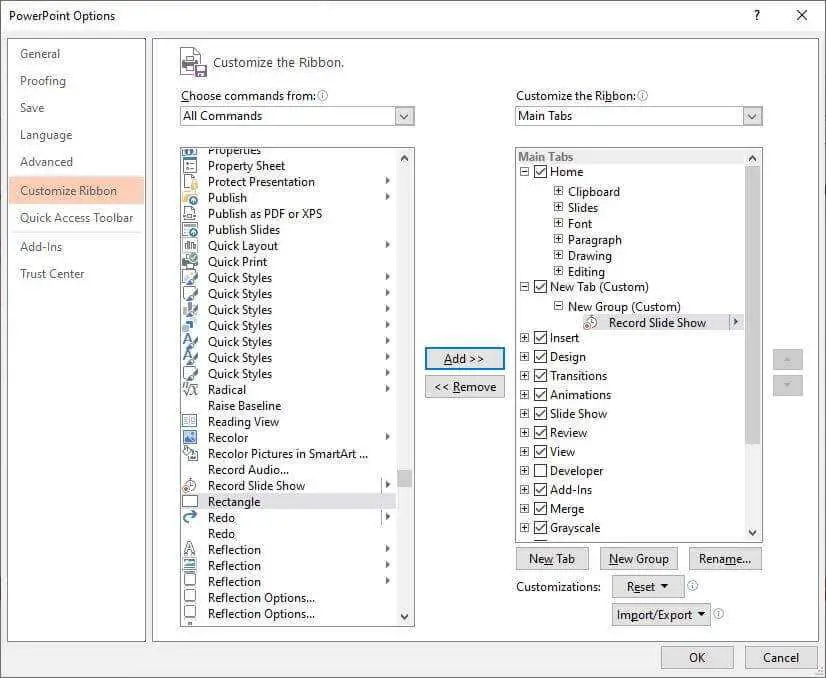This screenshot has height=678, width=826.
Task: Click Record Slide Show icon under New Group
Action: click(590, 323)
